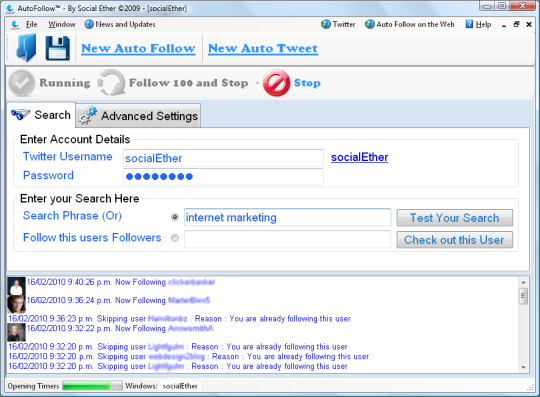Click the blurred username in 9:40:26 log entry
Image resolution: width=540 pixels, height=397 pixels.
pyautogui.click(x=191, y=282)
